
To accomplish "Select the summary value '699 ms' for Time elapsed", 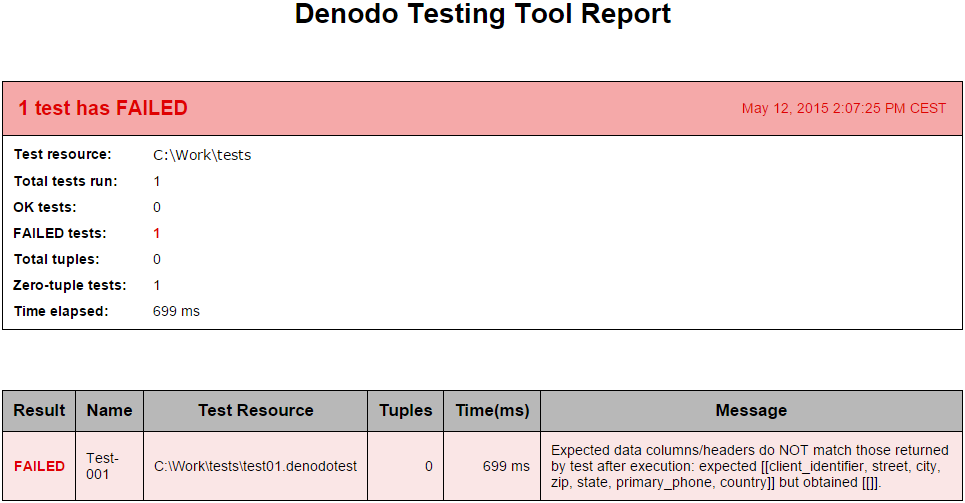I will [176, 312].
